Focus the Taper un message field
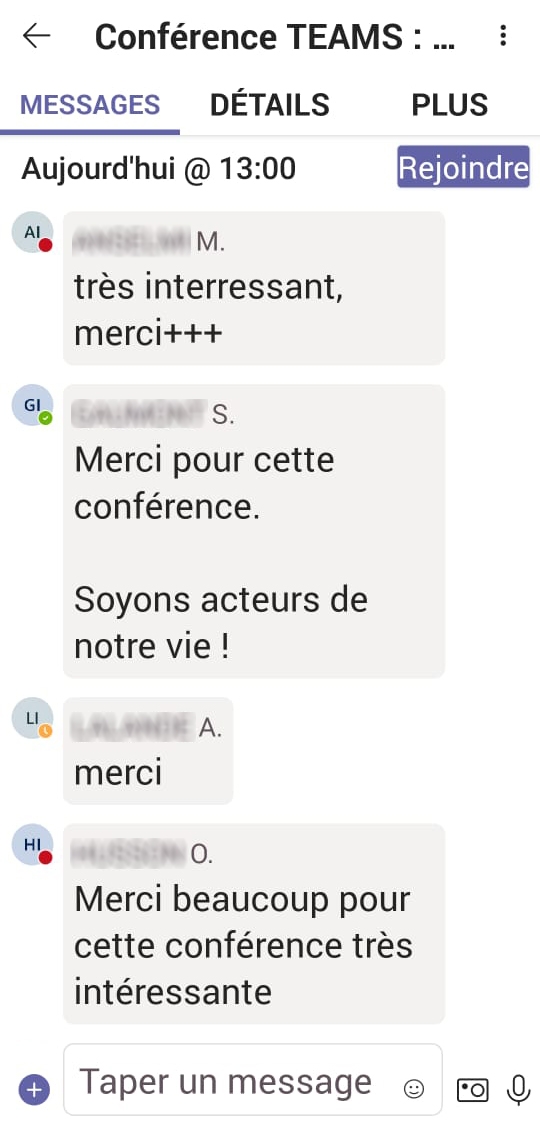Image resolution: width=540 pixels, height=1135 pixels. pos(253,1080)
